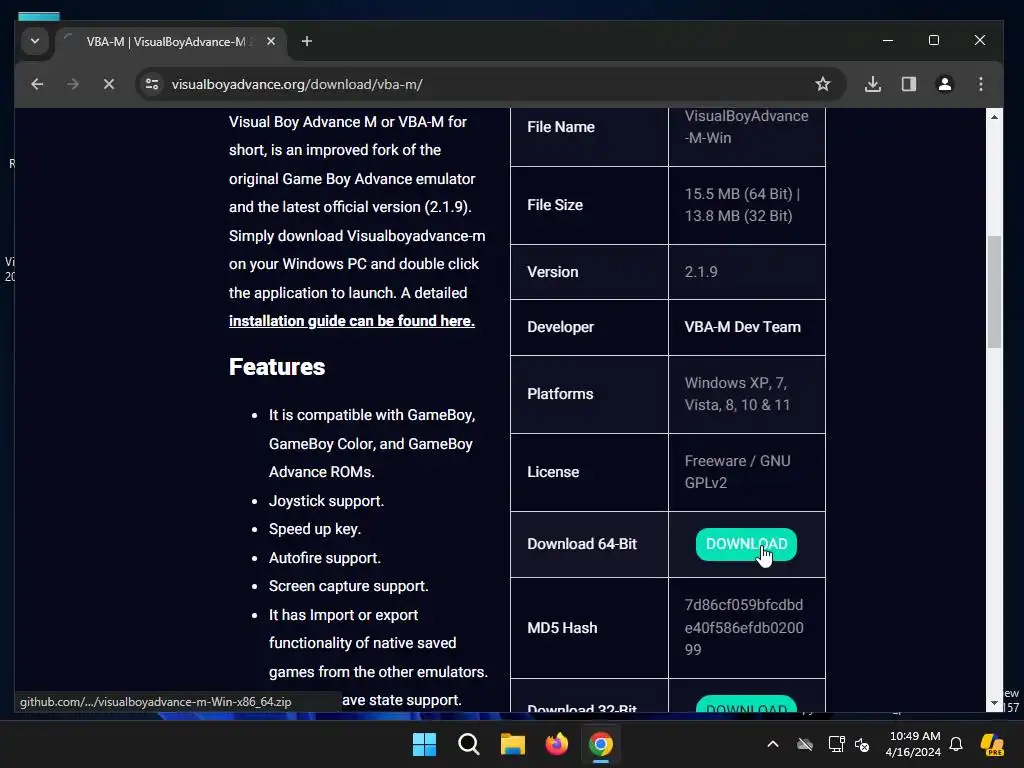Open the notifications bell icon
The width and height of the screenshot is (1024, 768).
pyautogui.click(x=956, y=744)
